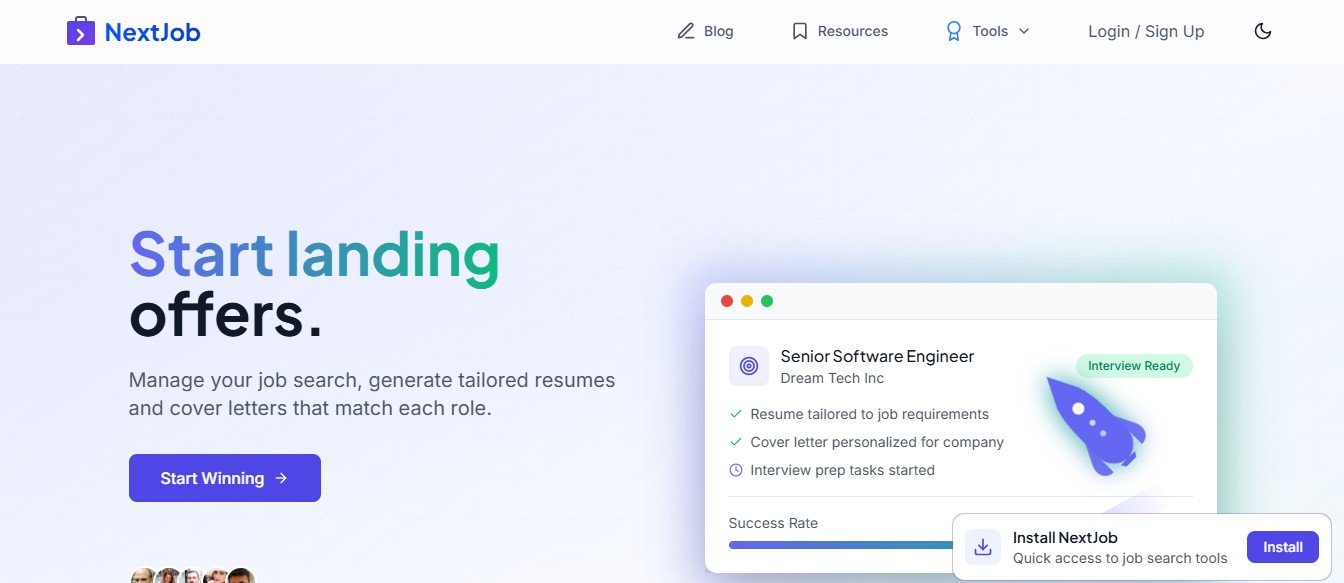The width and height of the screenshot is (1344, 583).
Task: Click checkmark next to Cover letter personalized
Action: point(736,442)
